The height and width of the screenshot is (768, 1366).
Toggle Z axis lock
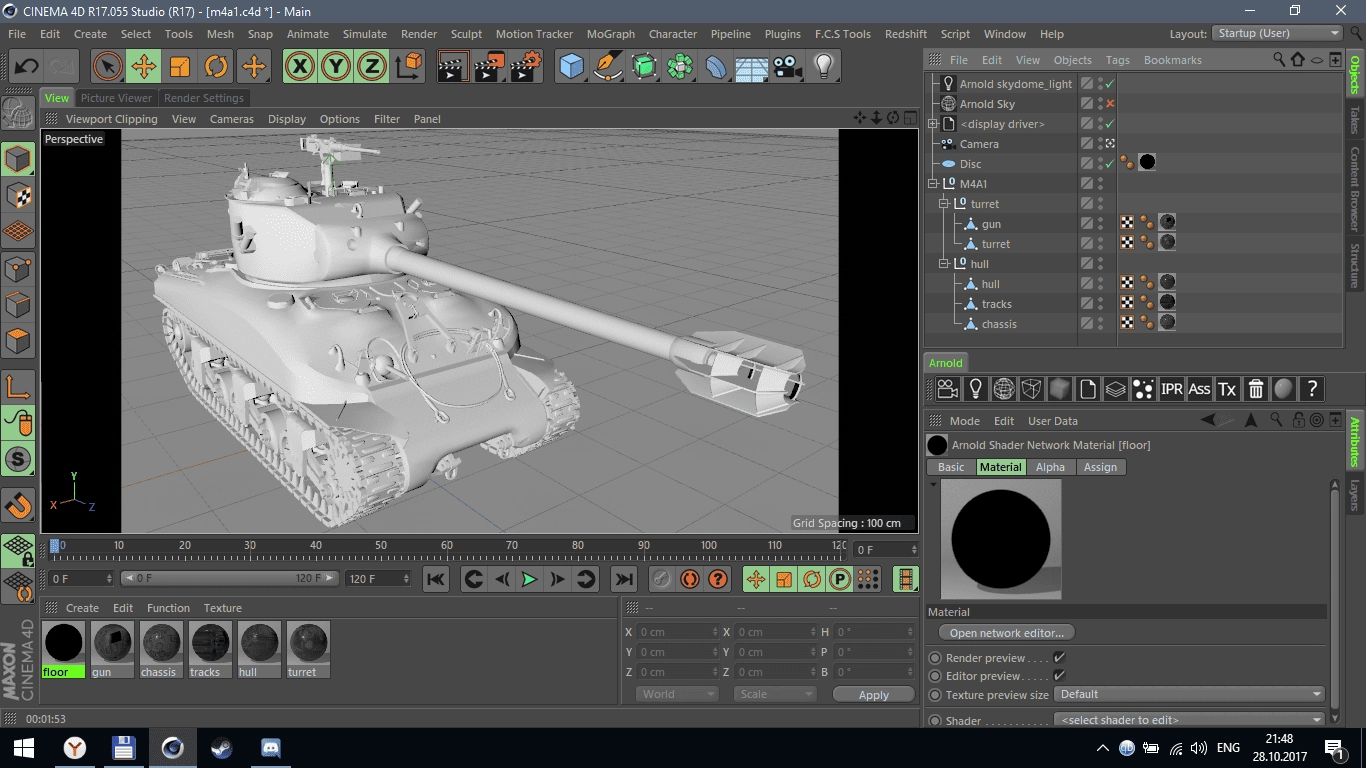[372, 67]
